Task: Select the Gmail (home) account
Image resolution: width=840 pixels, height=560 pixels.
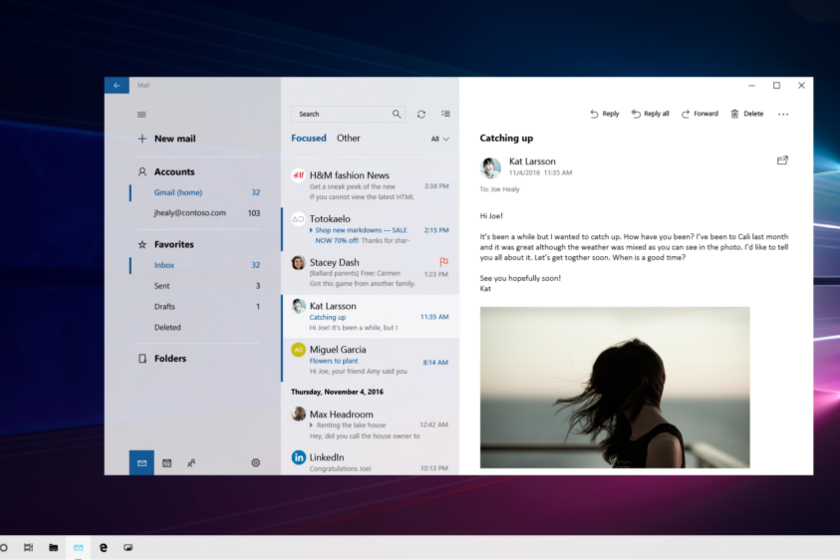Action: coord(195,192)
